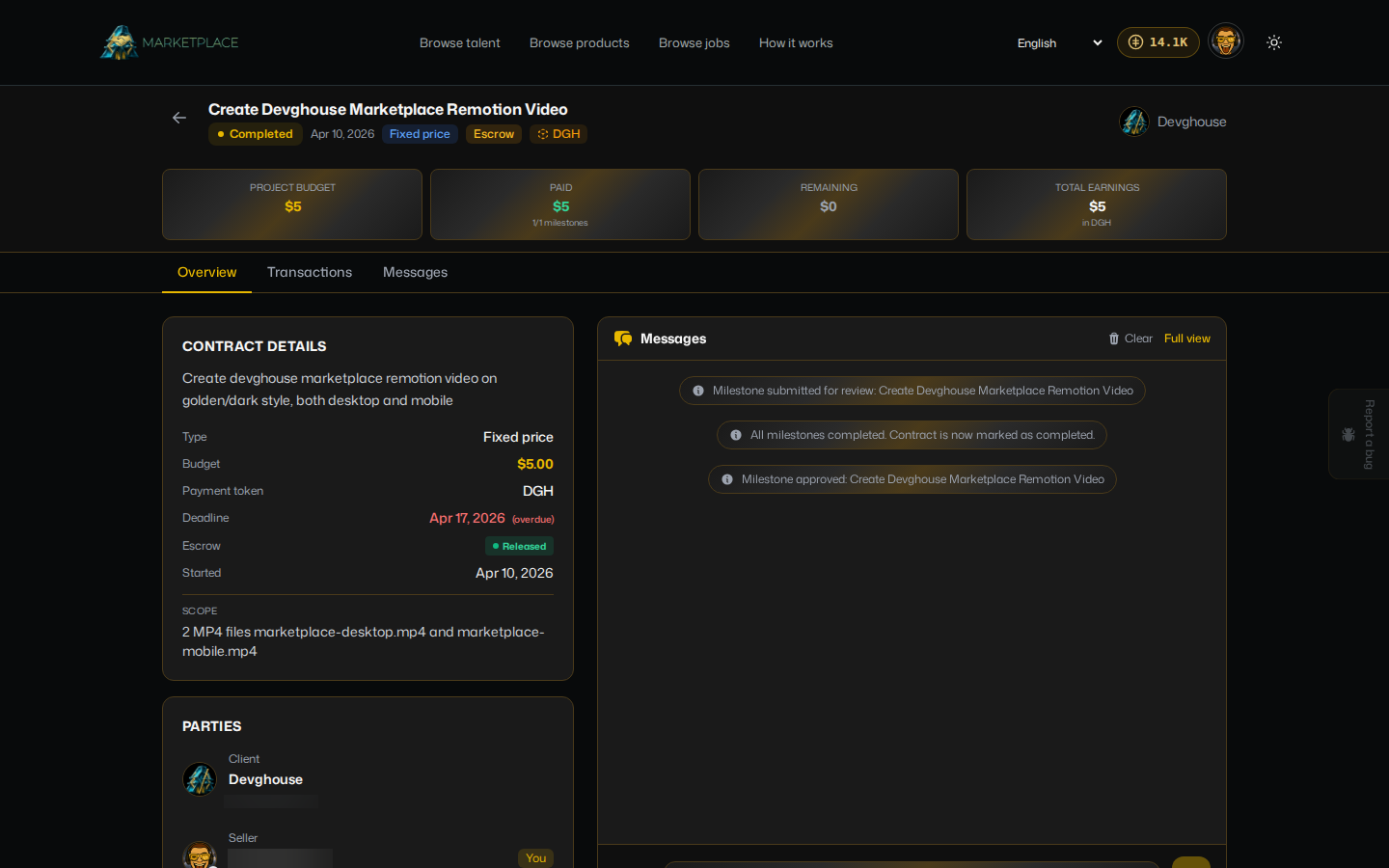
Task: Open Browse talent in navigation
Action: (x=460, y=43)
